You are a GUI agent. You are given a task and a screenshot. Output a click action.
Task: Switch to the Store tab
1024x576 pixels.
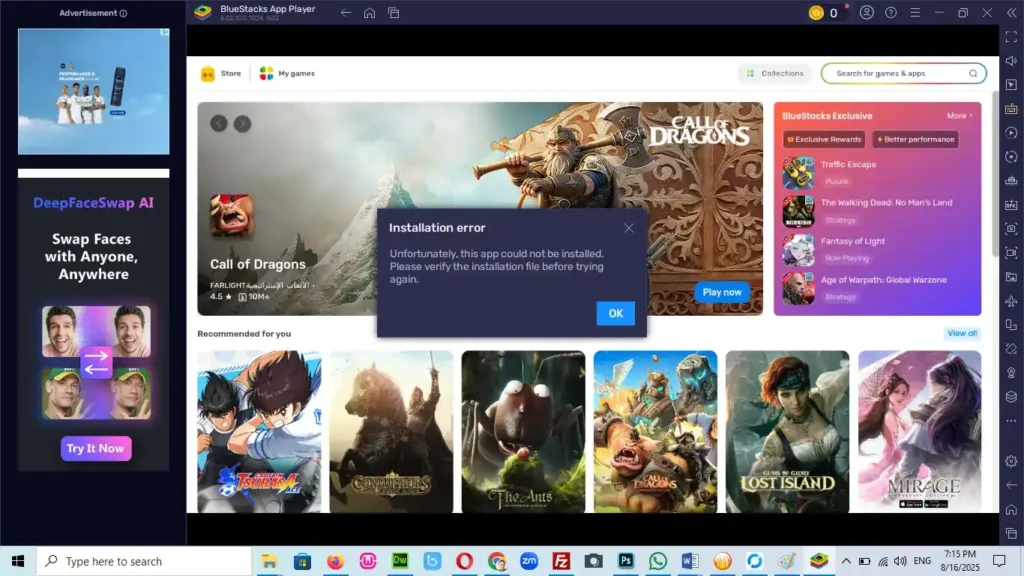point(221,73)
